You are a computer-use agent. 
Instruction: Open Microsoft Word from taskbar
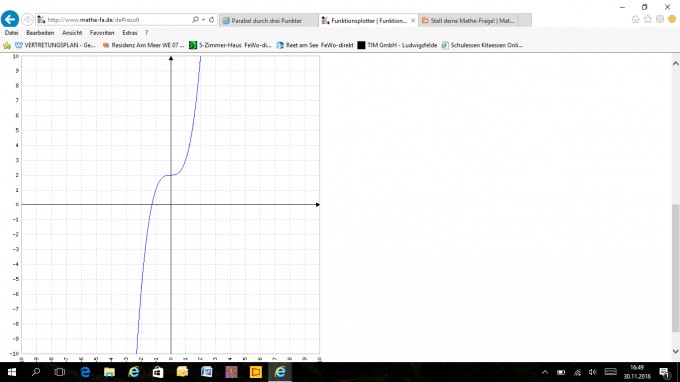click(206, 372)
